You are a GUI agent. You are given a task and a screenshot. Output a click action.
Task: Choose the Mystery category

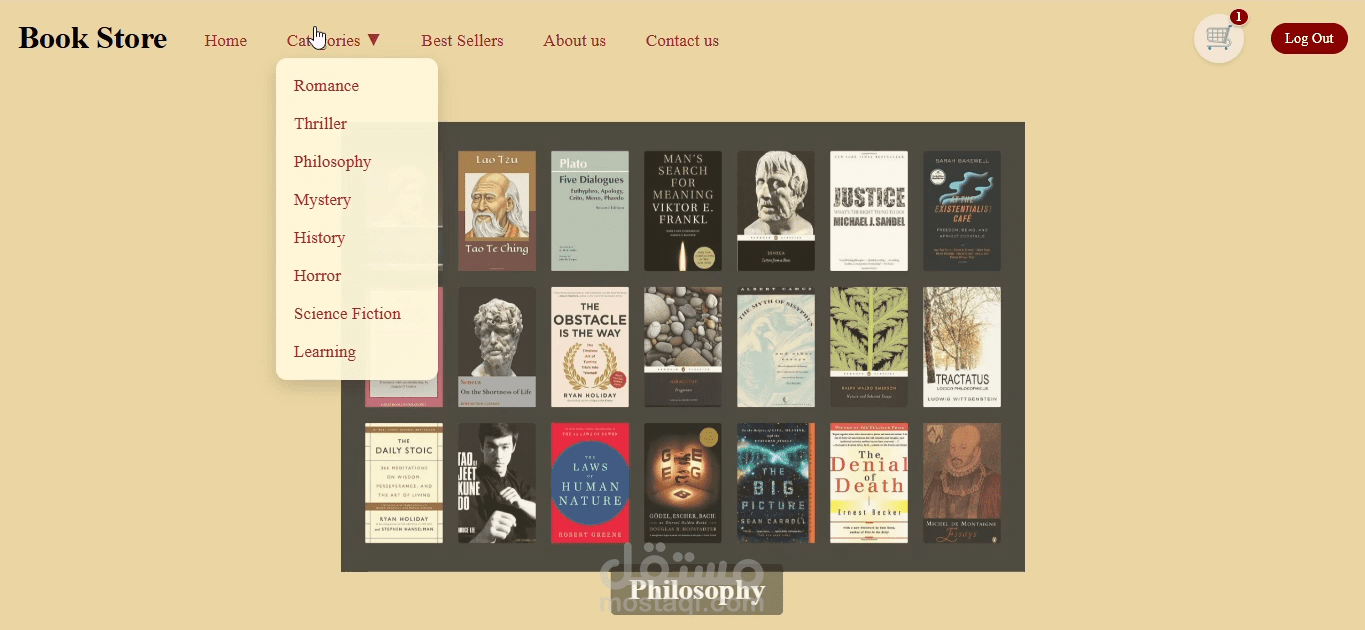322,200
